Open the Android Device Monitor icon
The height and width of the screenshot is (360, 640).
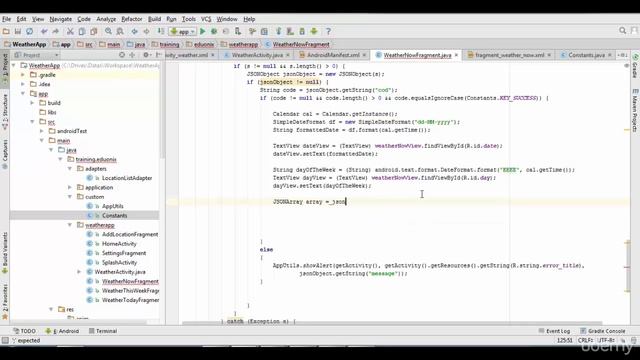[x=314, y=31]
